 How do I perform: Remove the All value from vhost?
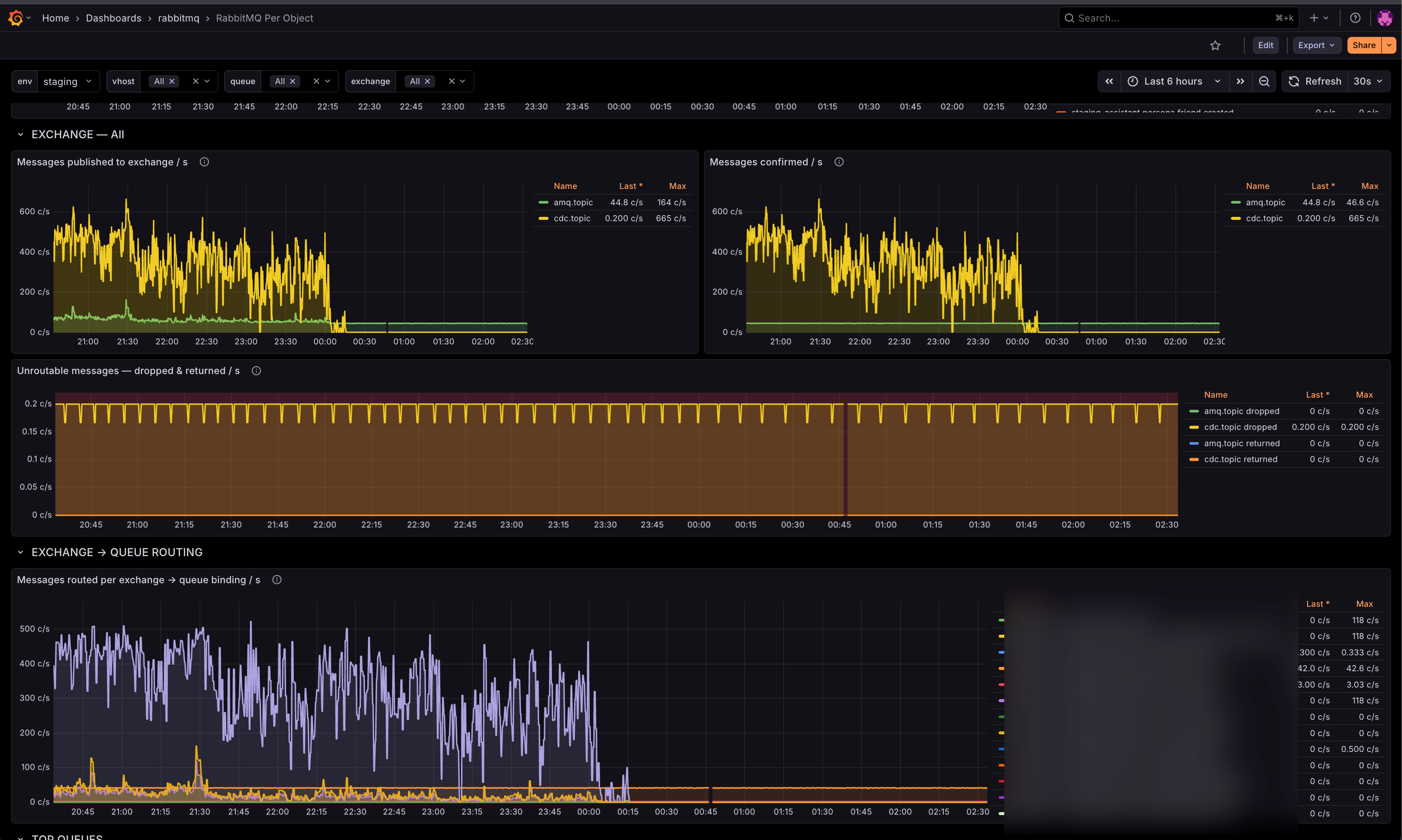click(x=172, y=82)
